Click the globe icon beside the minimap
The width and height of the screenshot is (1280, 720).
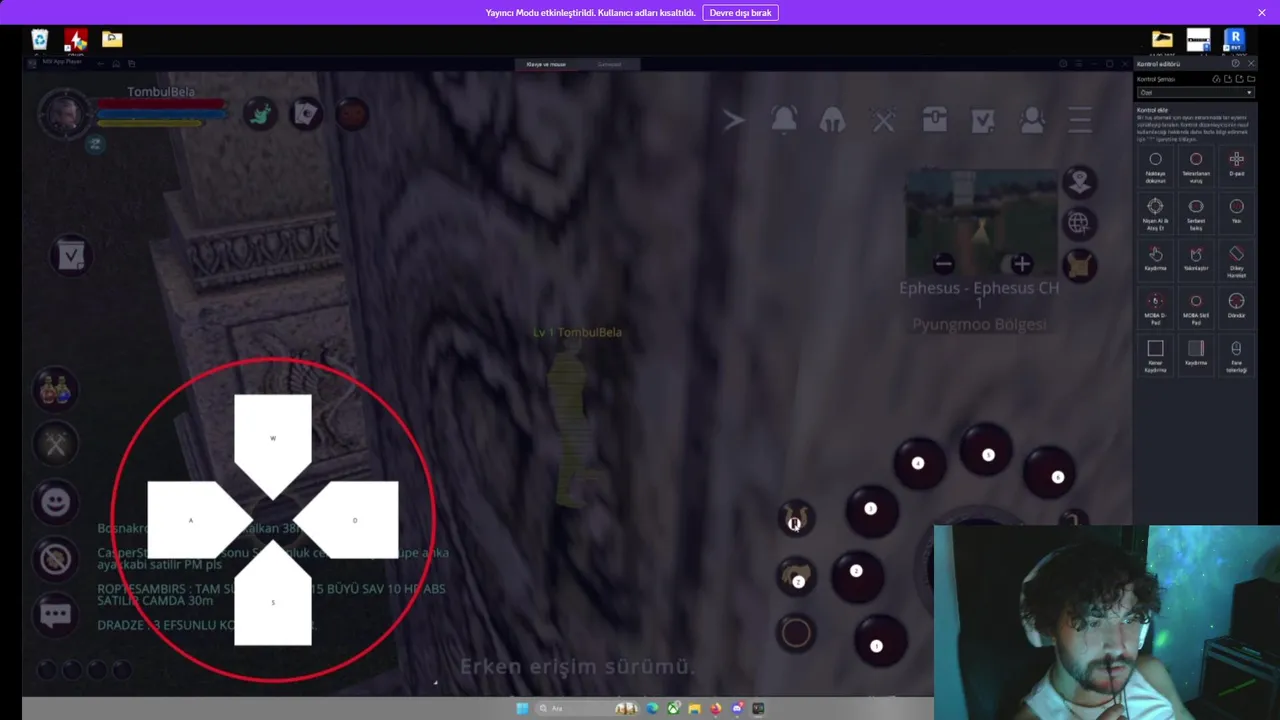coord(1078,223)
